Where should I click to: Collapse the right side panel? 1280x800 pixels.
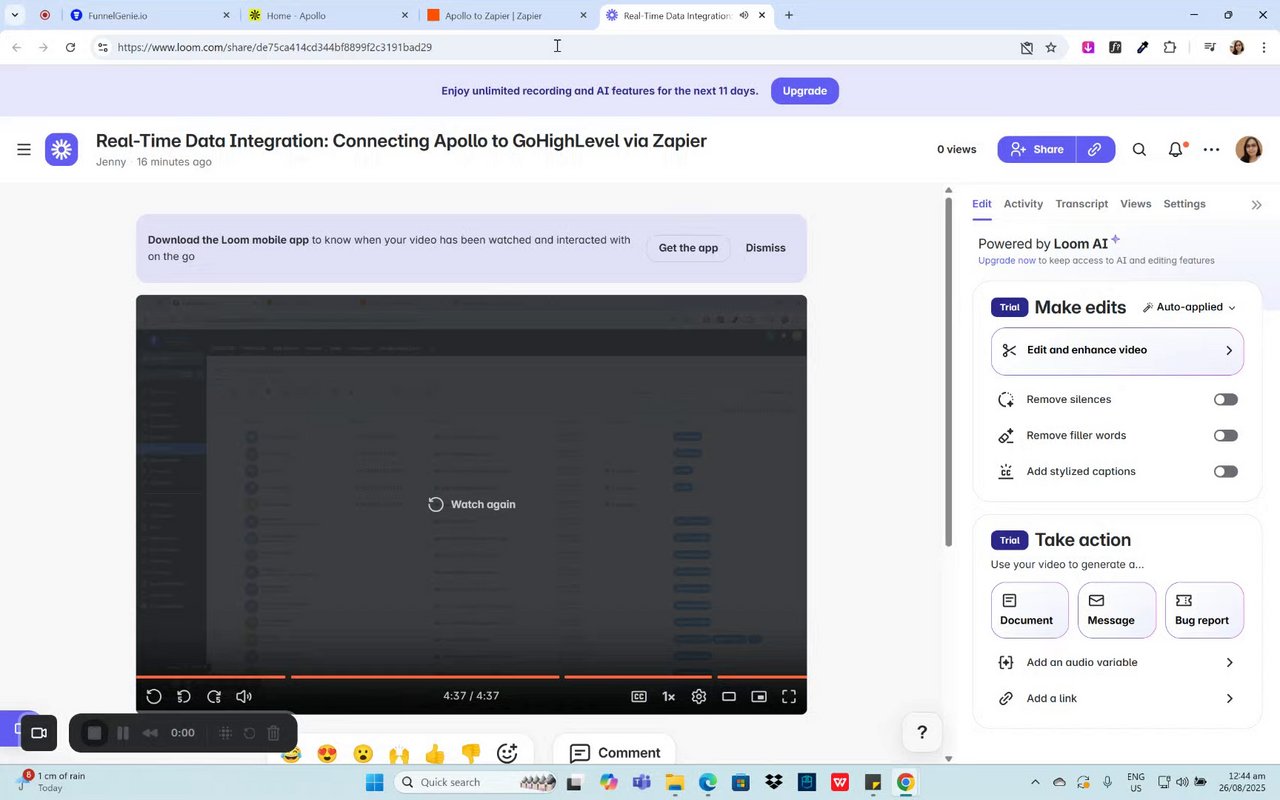[x=1257, y=204]
